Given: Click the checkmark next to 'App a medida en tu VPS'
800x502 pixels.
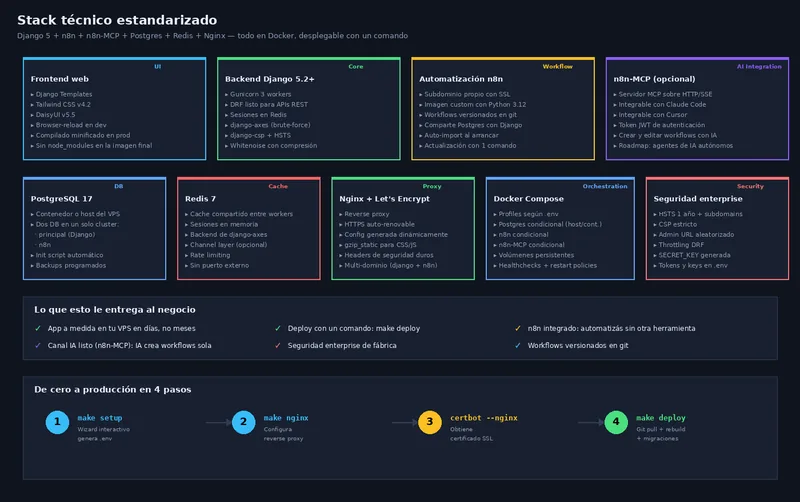Looking at the screenshot, I should coord(38,329).
